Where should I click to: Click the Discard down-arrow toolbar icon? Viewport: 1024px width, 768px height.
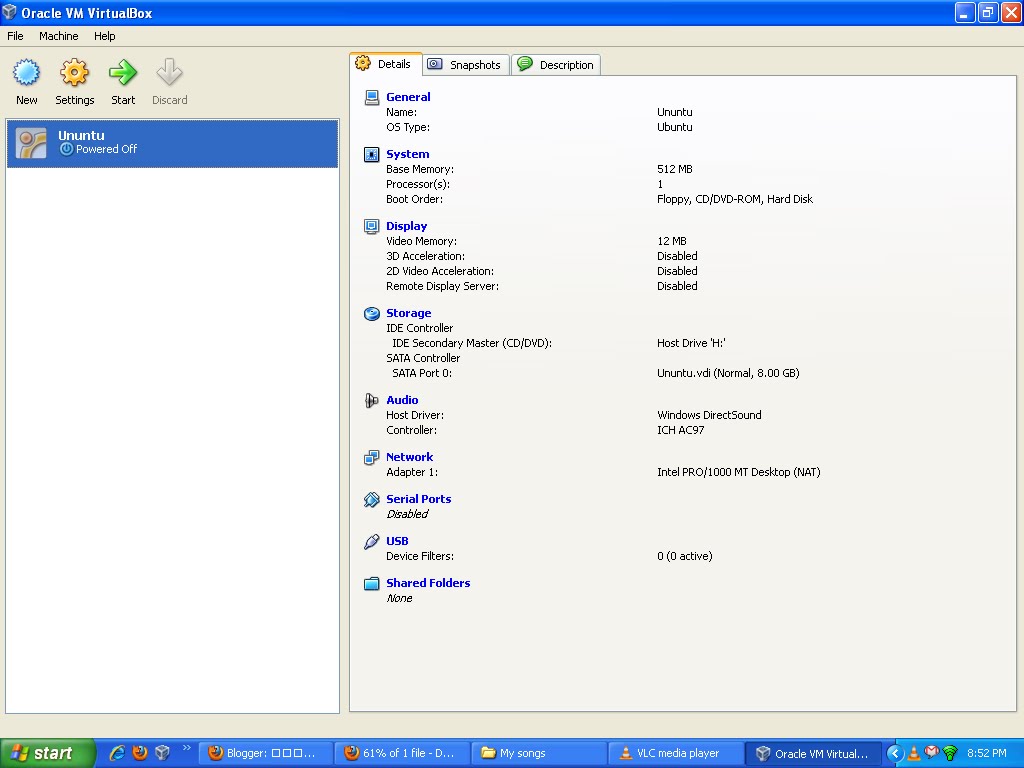[169, 72]
